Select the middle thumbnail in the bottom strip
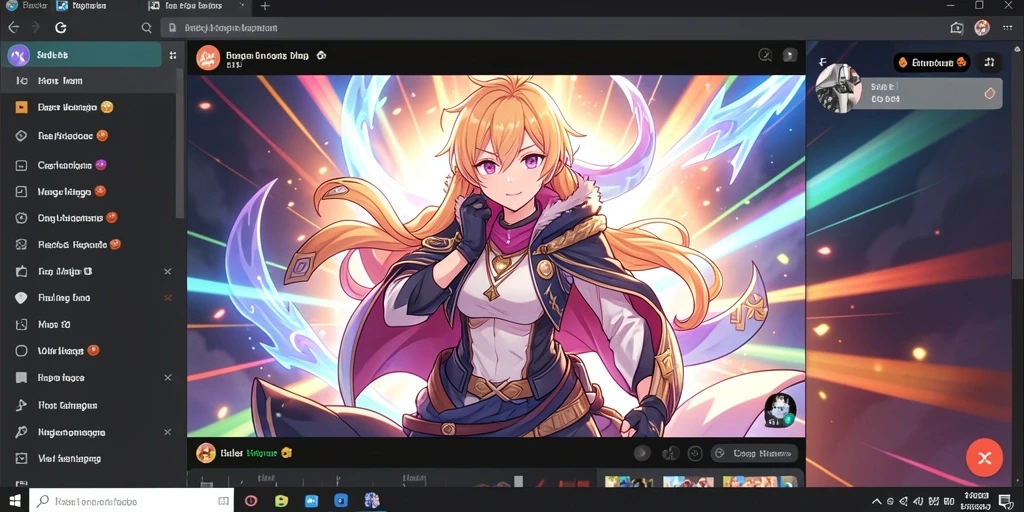 [688, 482]
